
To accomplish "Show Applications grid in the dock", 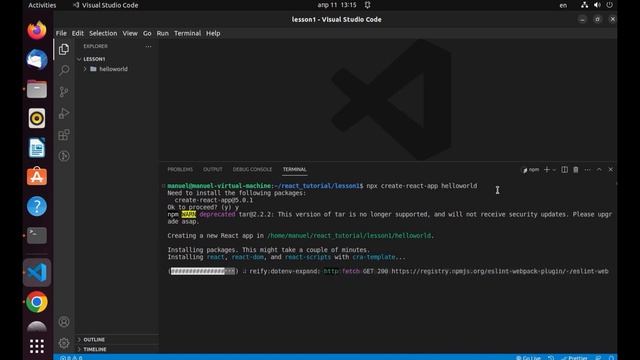I will pos(37,346).
